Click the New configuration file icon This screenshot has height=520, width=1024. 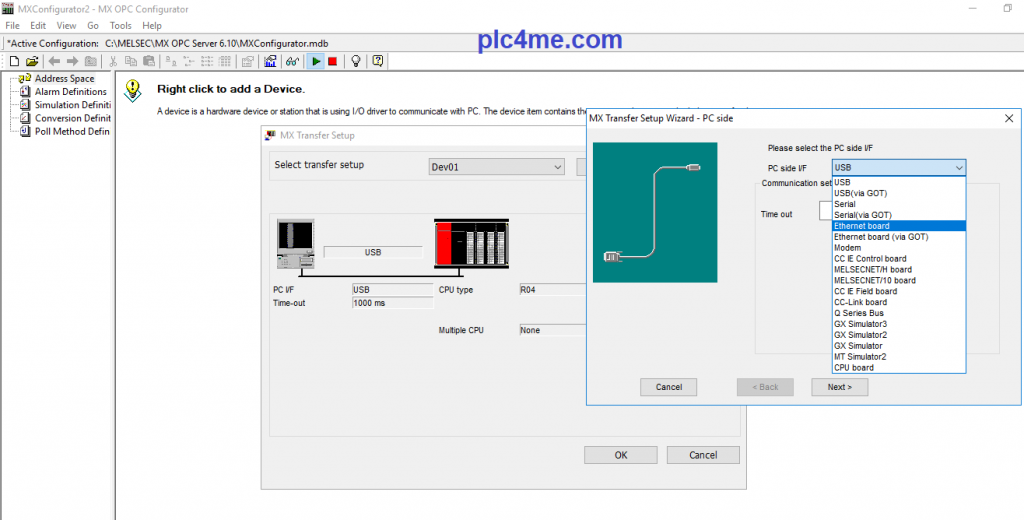14,61
